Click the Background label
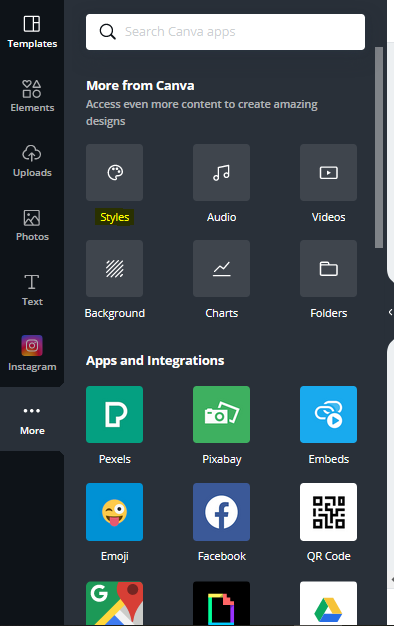The image size is (394, 626). point(115,313)
